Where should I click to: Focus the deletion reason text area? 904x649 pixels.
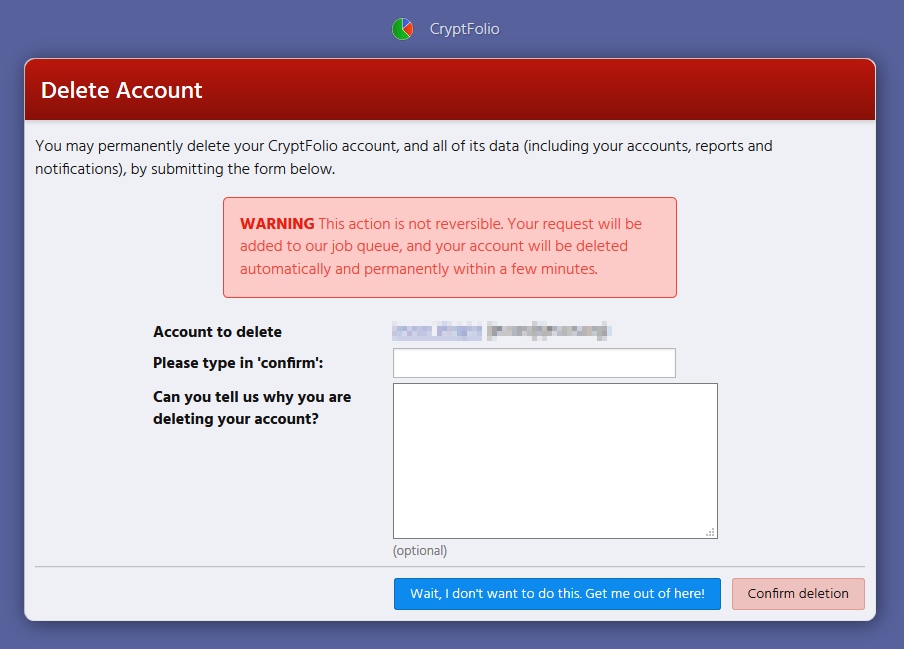click(x=554, y=460)
